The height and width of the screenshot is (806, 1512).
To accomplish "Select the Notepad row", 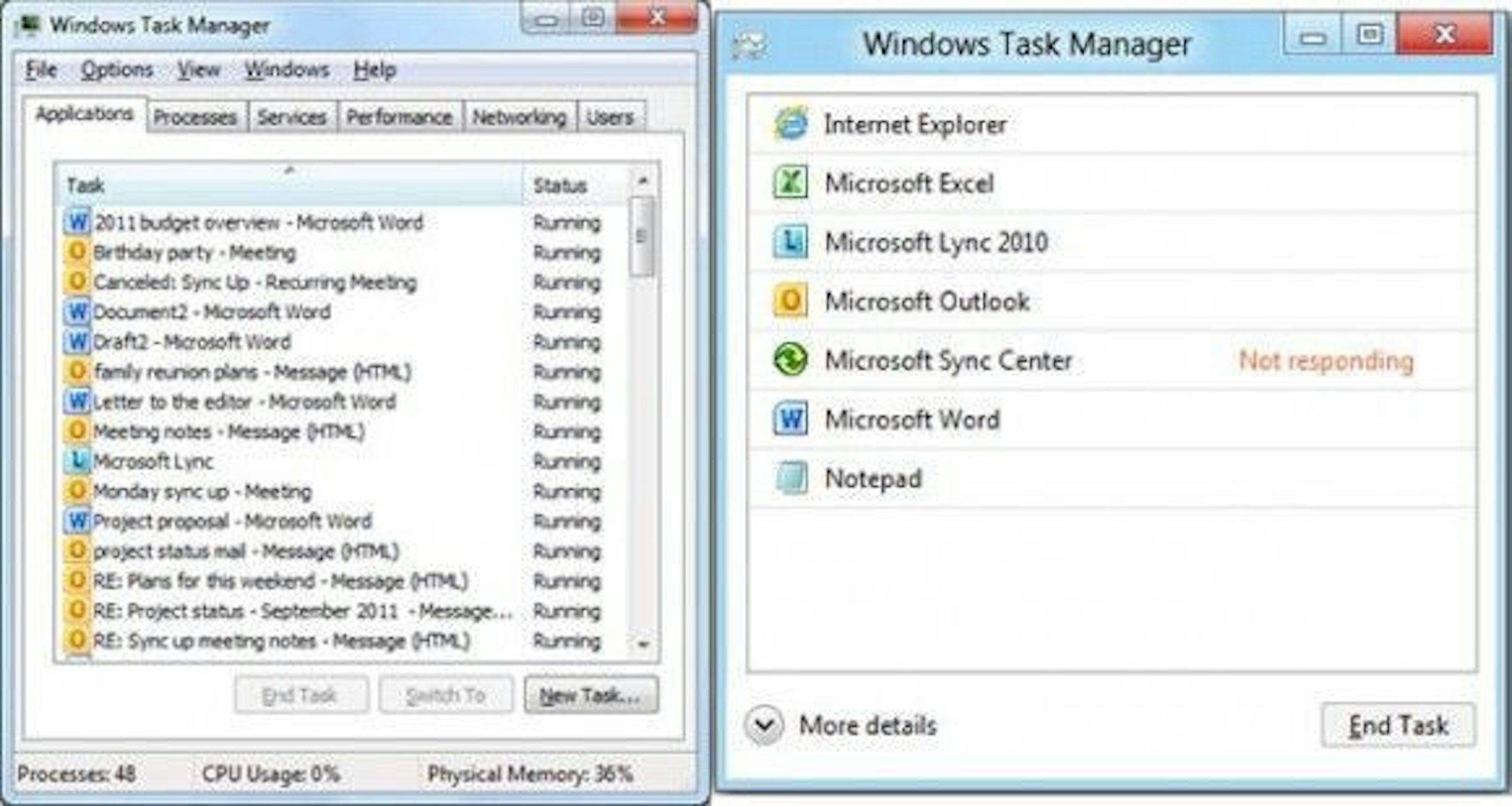I will pyautogui.click(x=1112, y=478).
